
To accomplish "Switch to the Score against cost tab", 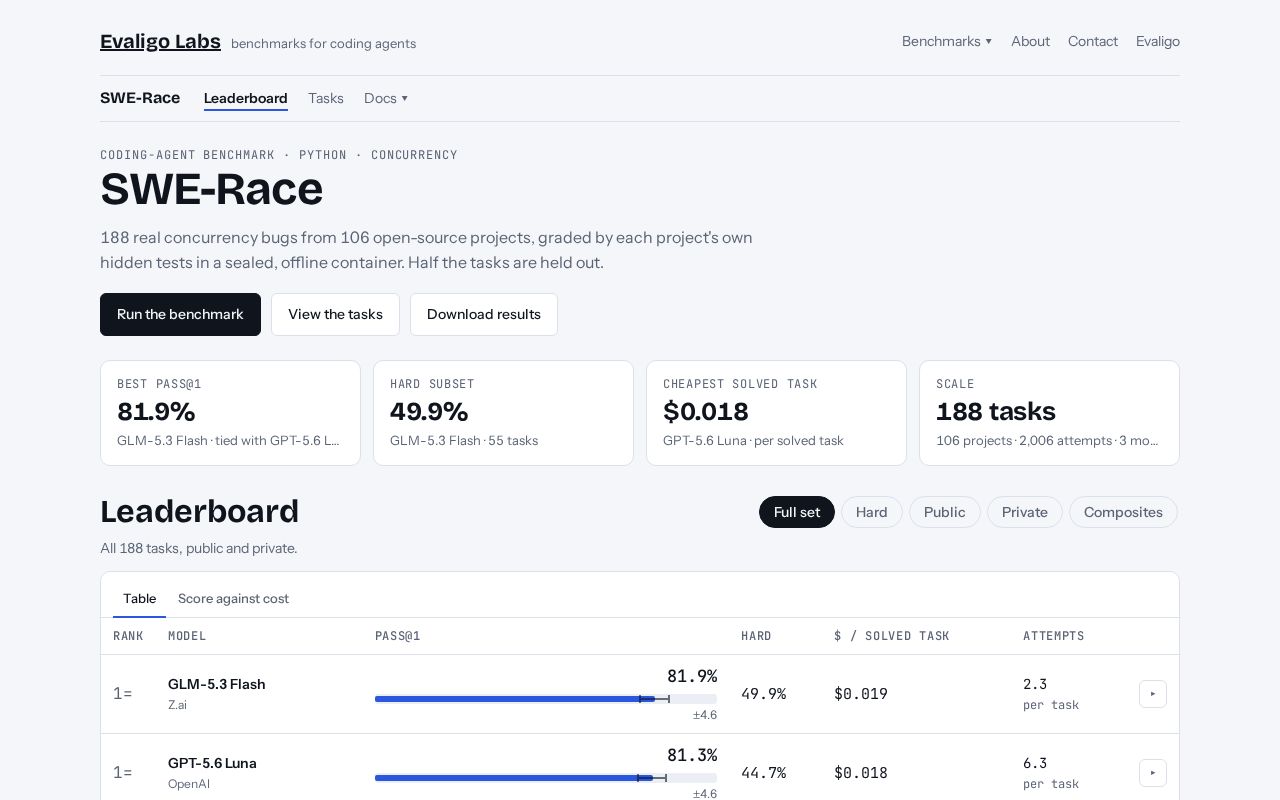I will pyautogui.click(x=233, y=598).
